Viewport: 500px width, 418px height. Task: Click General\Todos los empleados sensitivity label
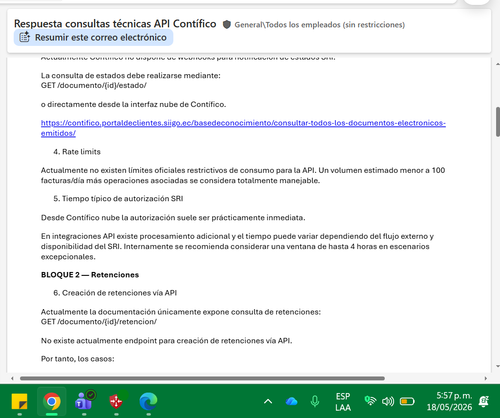pyautogui.click(x=320, y=25)
